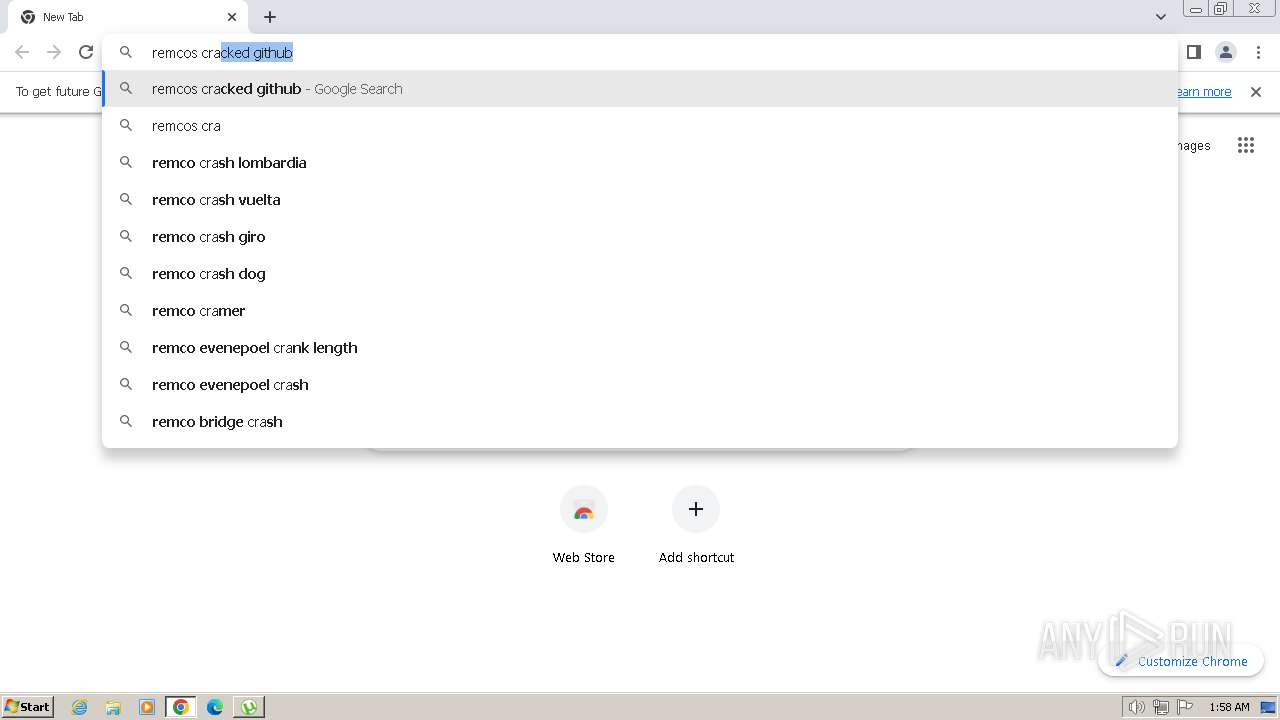This screenshot has width=1280, height=720.
Task: Choose the 'remcos cra' suggestion
Action: [x=640, y=126]
